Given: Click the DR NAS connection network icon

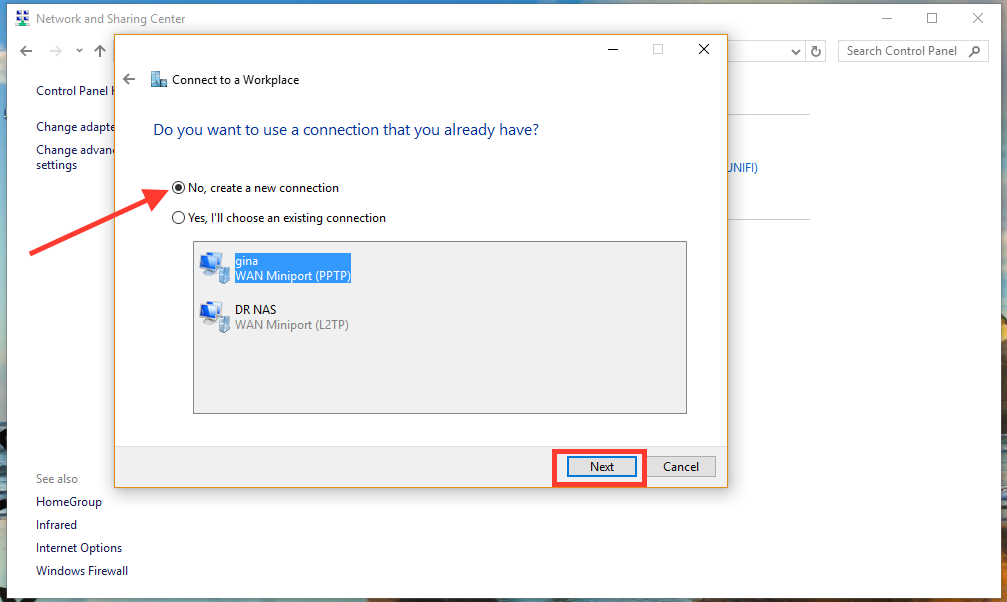Looking at the screenshot, I should tap(212, 316).
